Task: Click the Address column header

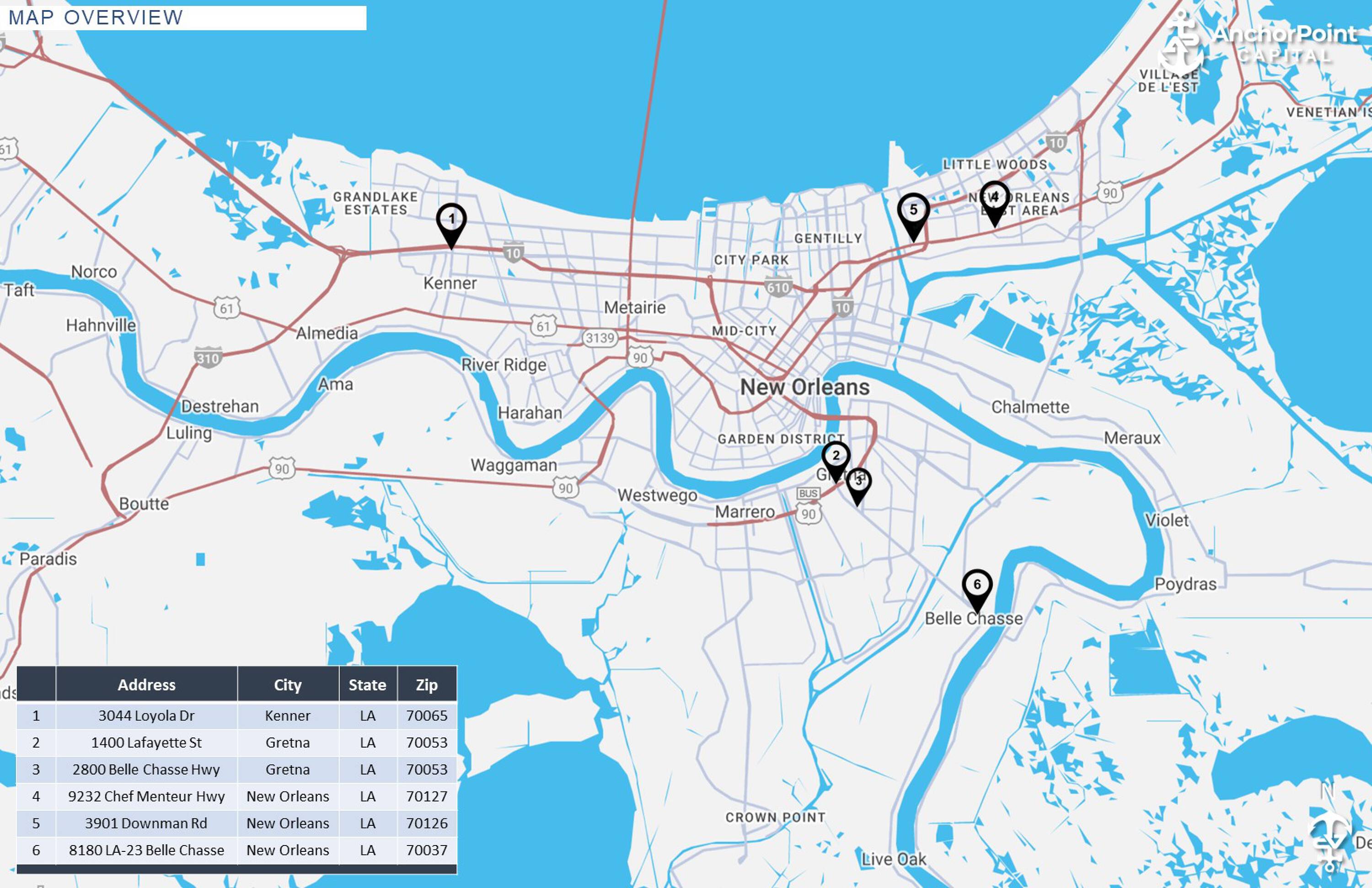Action: tap(147, 685)
